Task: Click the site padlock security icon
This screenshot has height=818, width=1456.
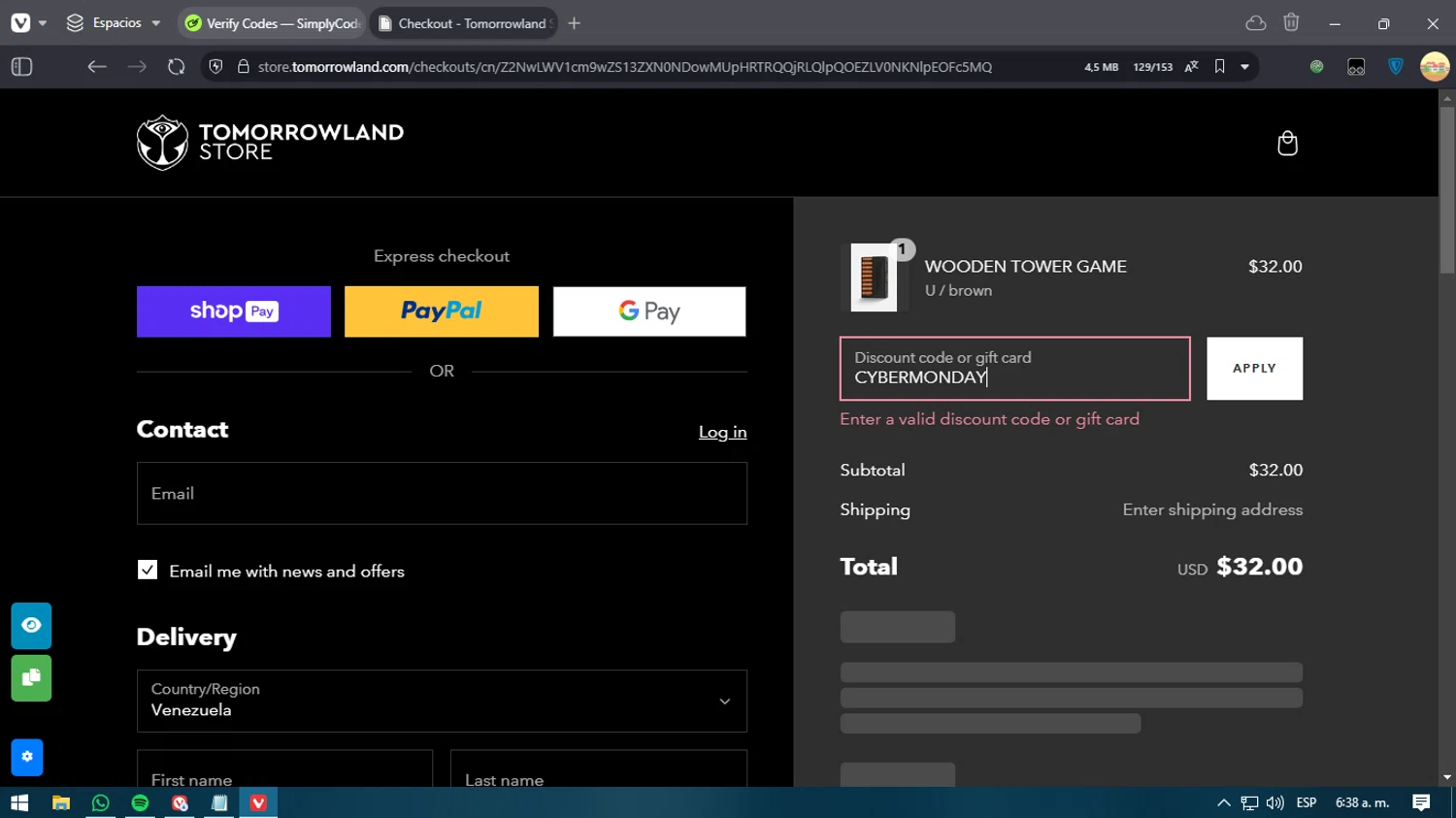Action: click(243, 67)
